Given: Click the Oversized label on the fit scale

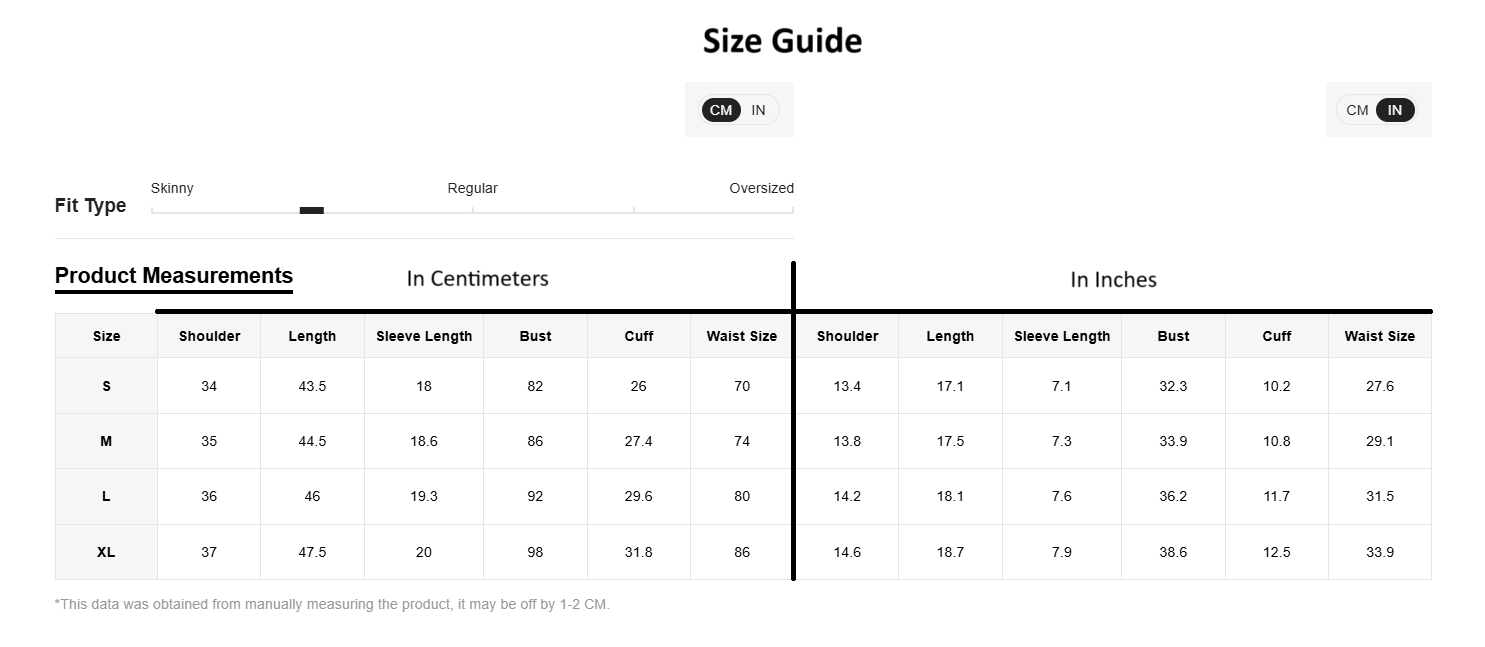Looking at the screenshot, I should [761, 188].
